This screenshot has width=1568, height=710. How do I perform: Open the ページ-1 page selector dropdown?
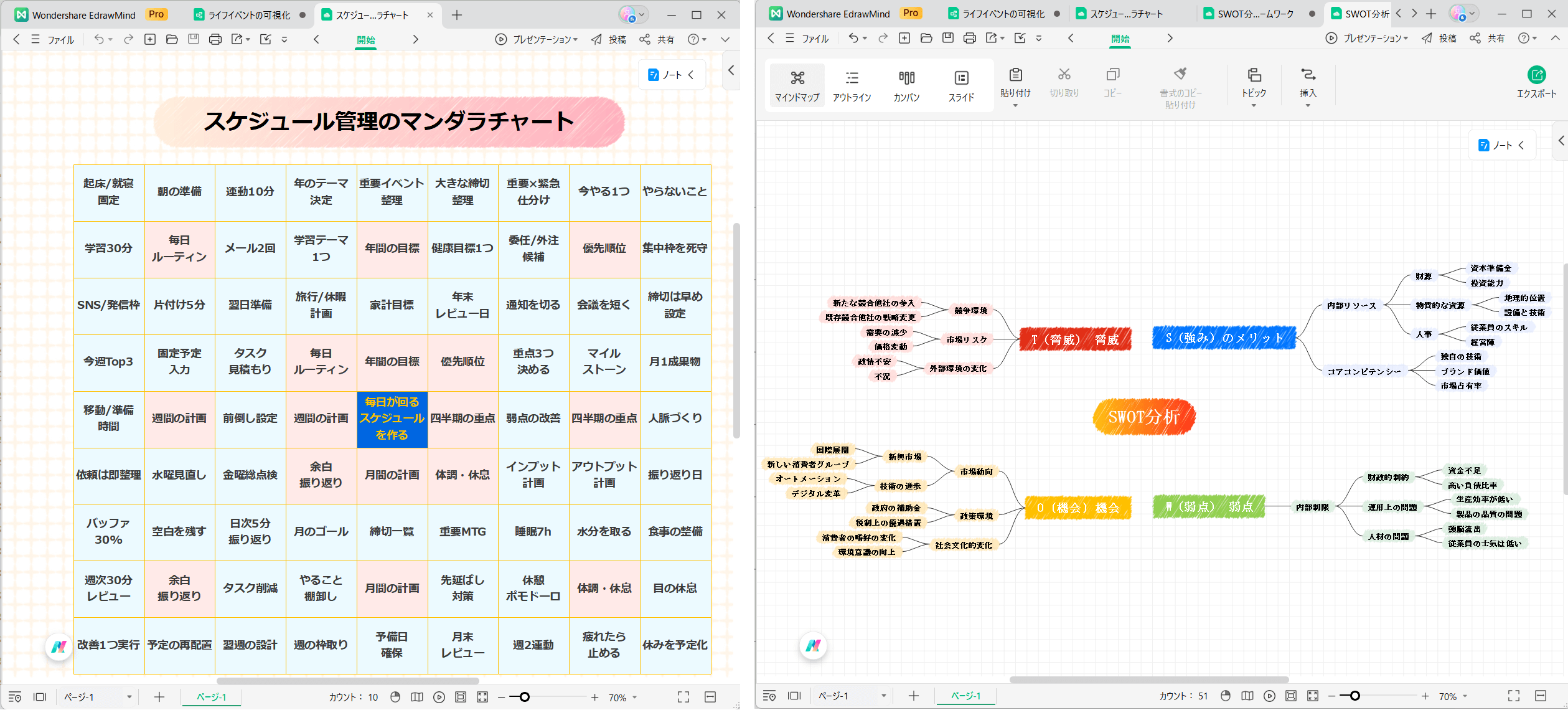coord(883,696)
